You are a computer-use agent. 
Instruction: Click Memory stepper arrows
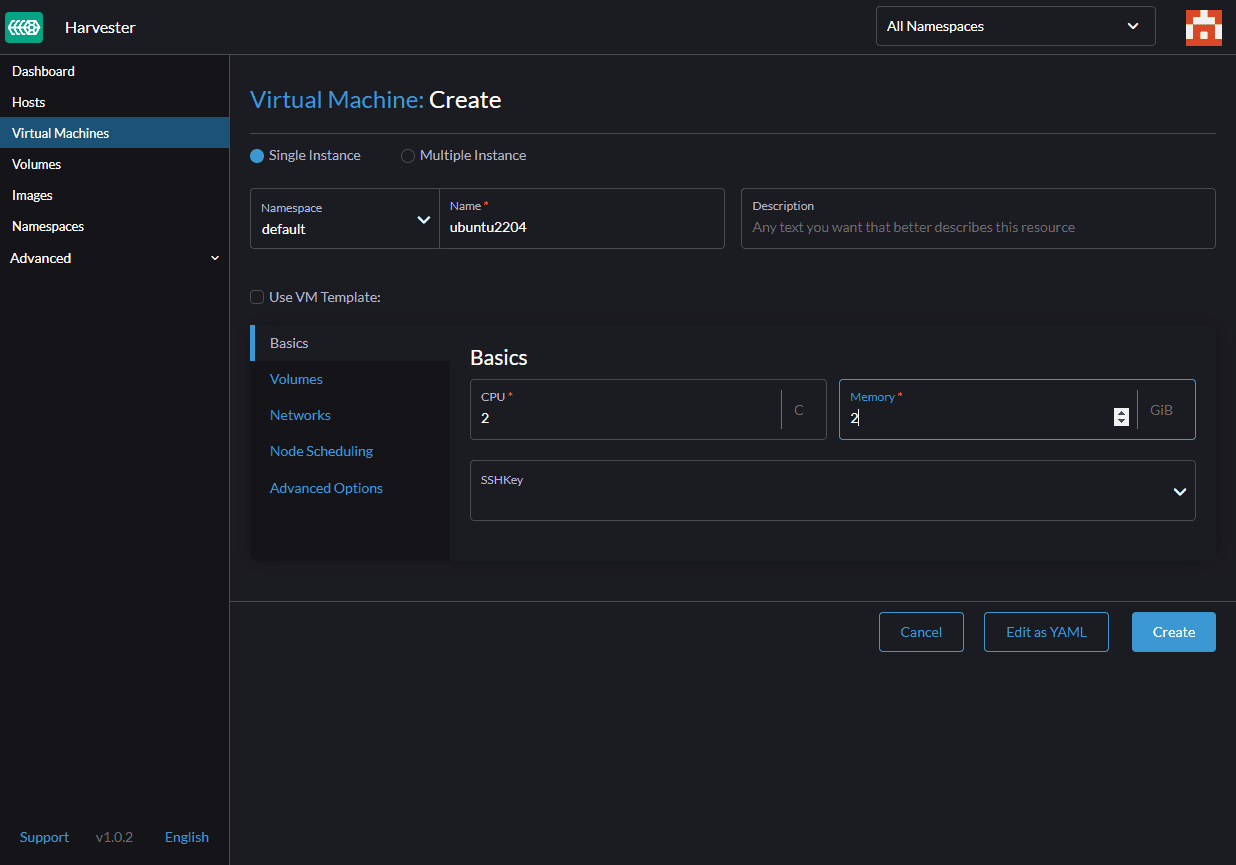tap(1121, 417)
